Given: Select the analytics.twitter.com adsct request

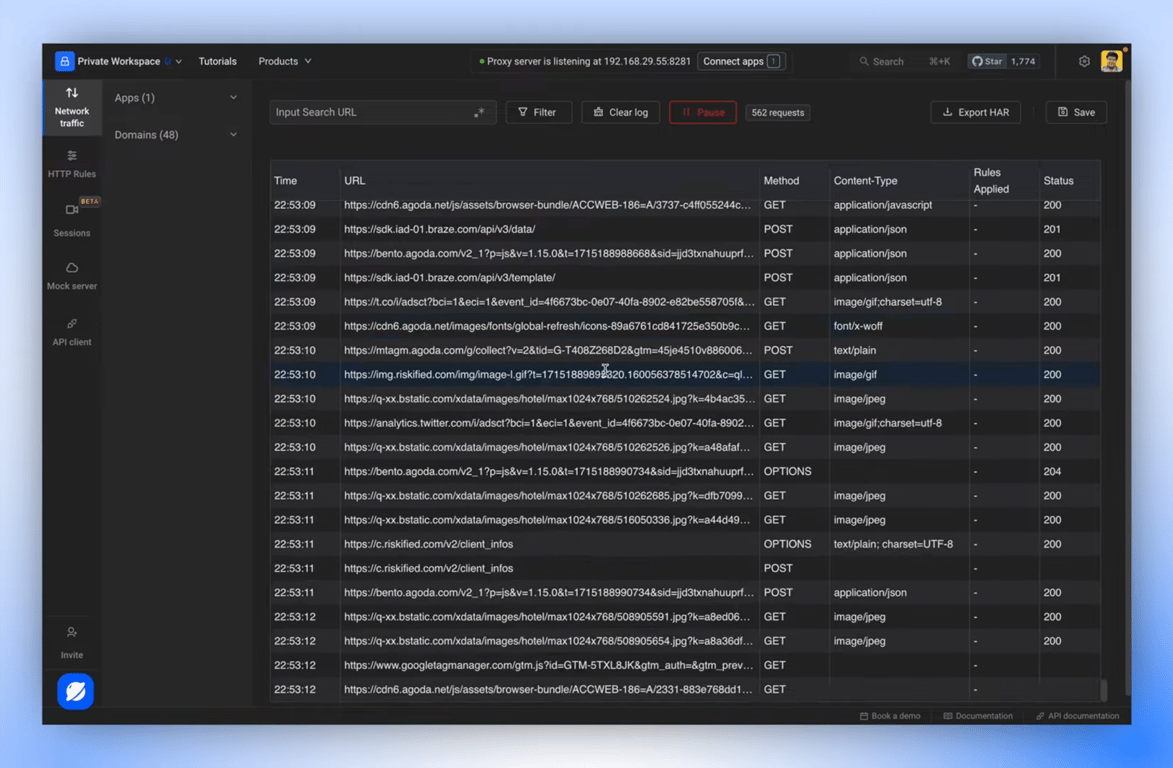Looking at the screenshot, I should tap(685, 423).
